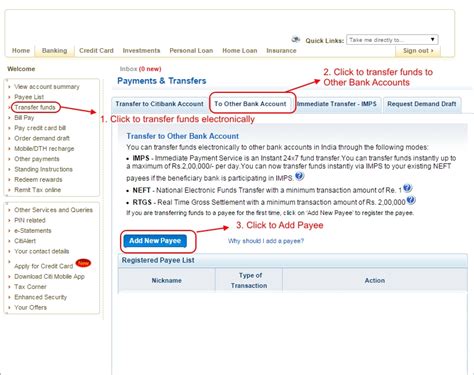Click the Type of Transaction column header
The height and width of the screenshot is (375, 474).
point(249,281)
